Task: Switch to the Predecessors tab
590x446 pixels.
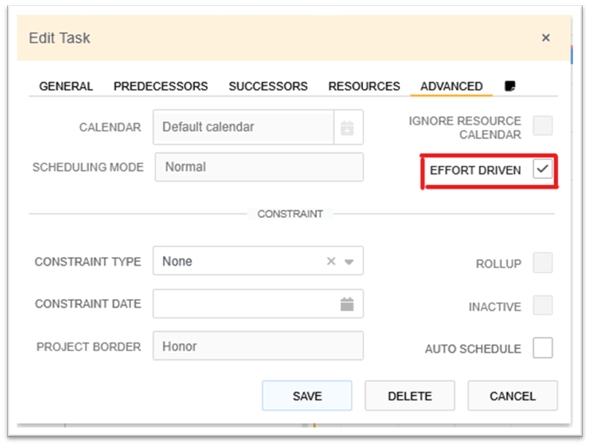Action: coord(161,87)
